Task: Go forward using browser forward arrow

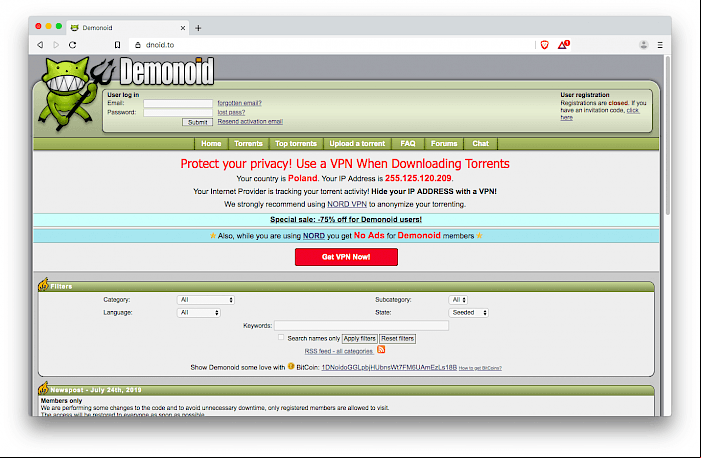Action: (56, 45)
